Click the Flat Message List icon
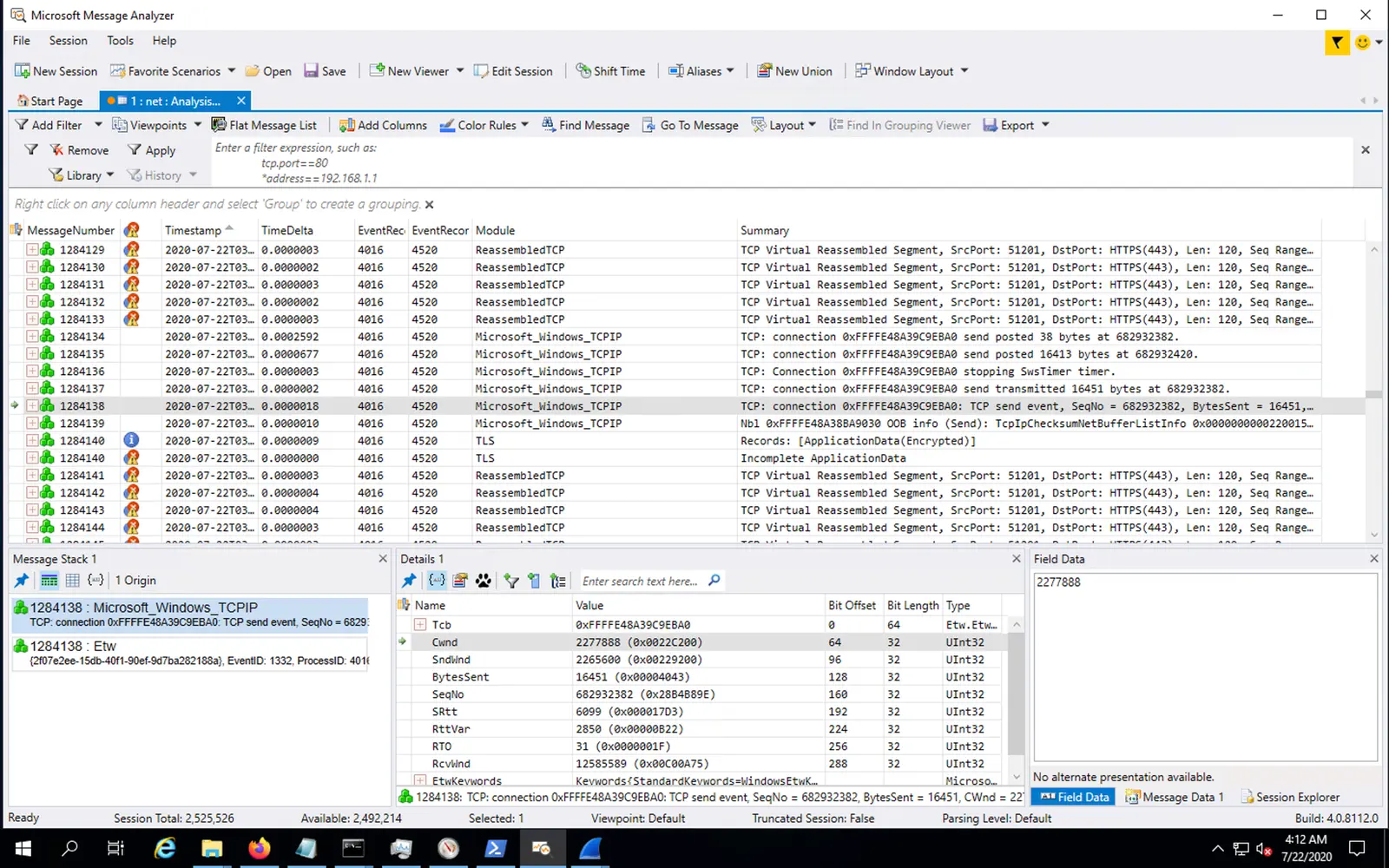Screen dimensions: 1389x868 click(219, 125)
